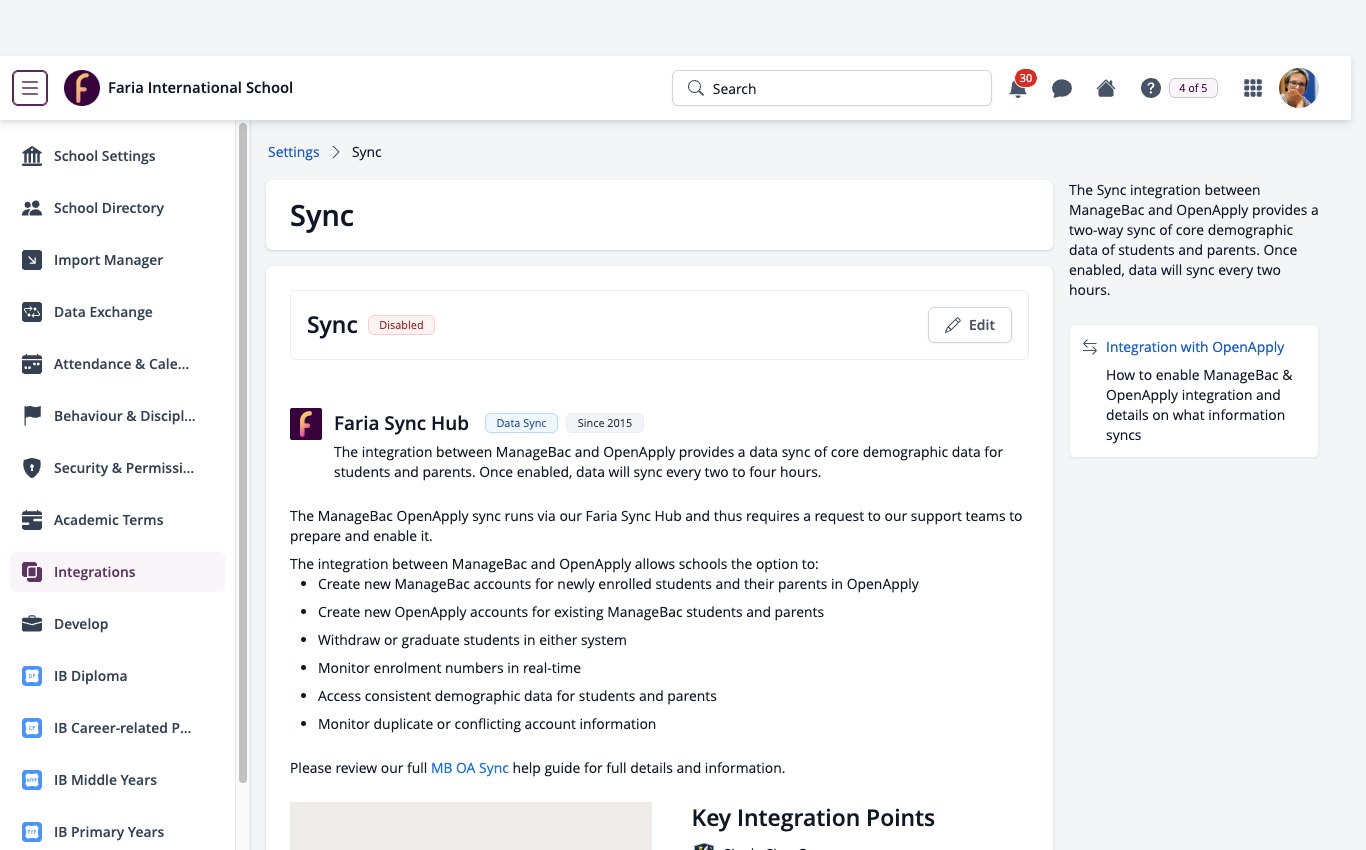This screenshot has height=850, width=1366.
Task: Click 'Monitor enrolment numbers in real-time' bullet
Action: 449,668
